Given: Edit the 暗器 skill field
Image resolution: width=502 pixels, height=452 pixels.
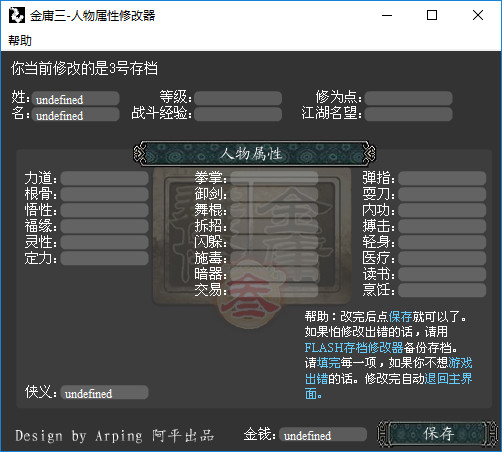Looking at the screenshot, I should [274, 274].
